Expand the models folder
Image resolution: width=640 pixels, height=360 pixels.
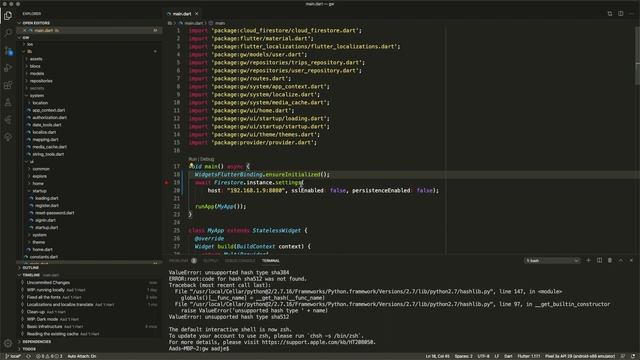click(x=36, y=73)
